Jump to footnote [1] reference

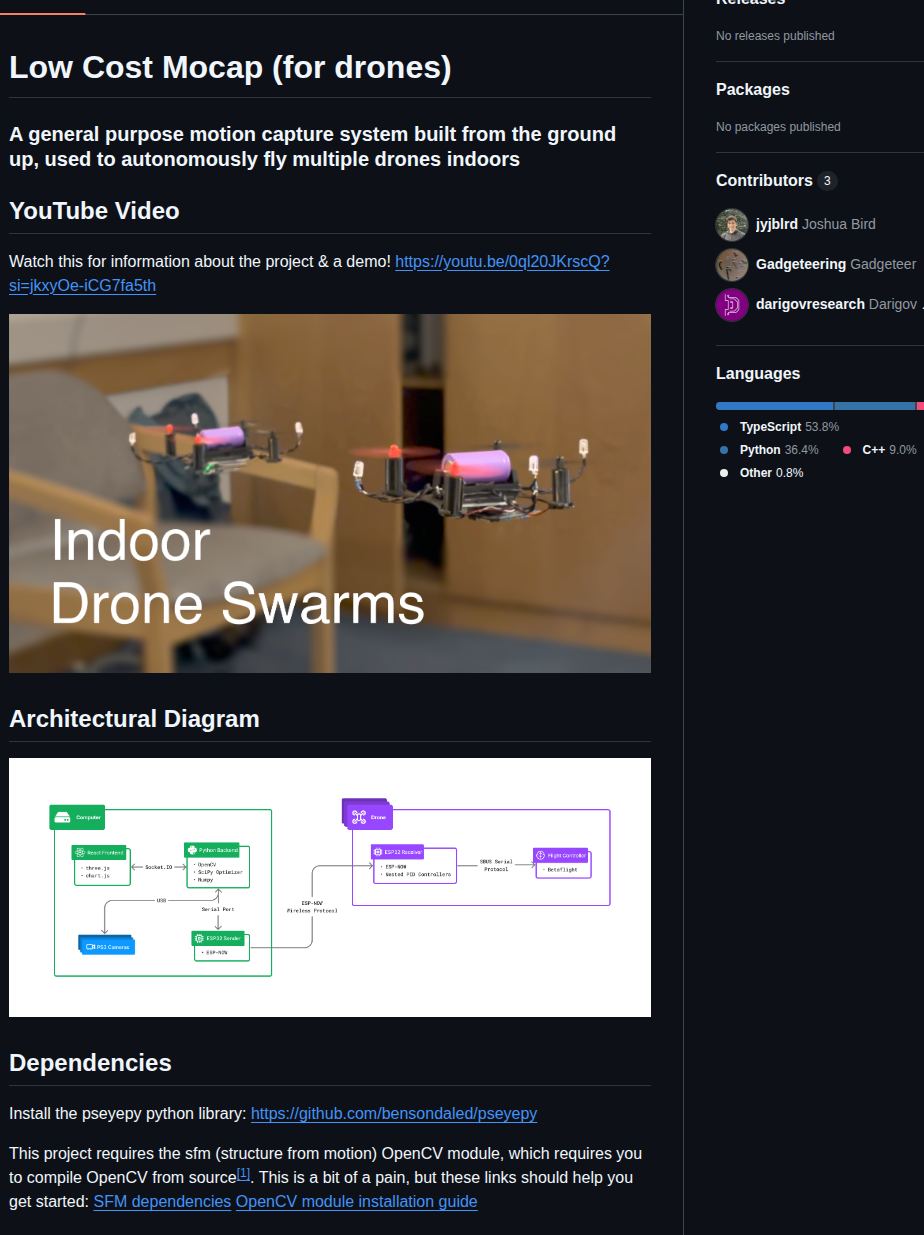(x=243, y=1173)
